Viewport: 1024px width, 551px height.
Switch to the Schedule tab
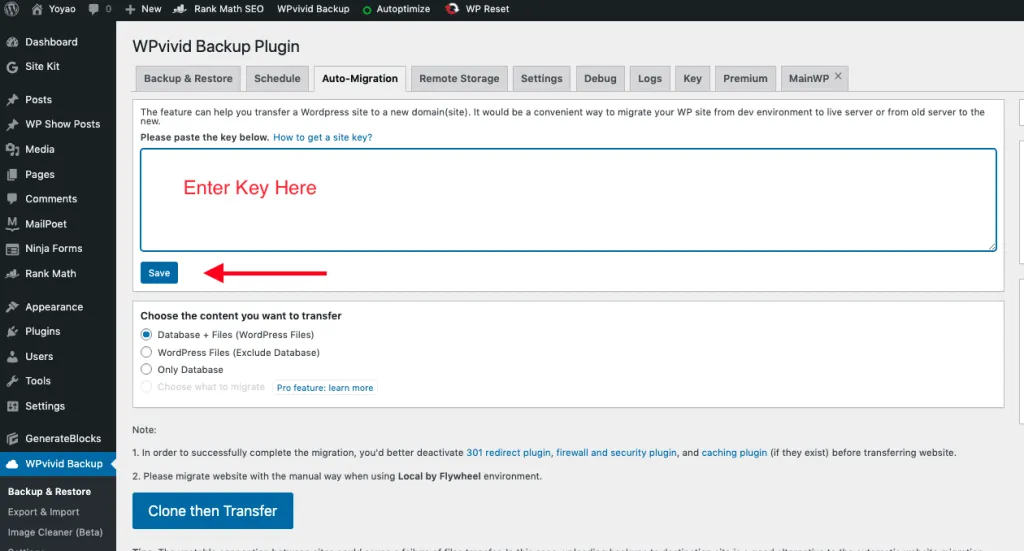pos(277,78)
